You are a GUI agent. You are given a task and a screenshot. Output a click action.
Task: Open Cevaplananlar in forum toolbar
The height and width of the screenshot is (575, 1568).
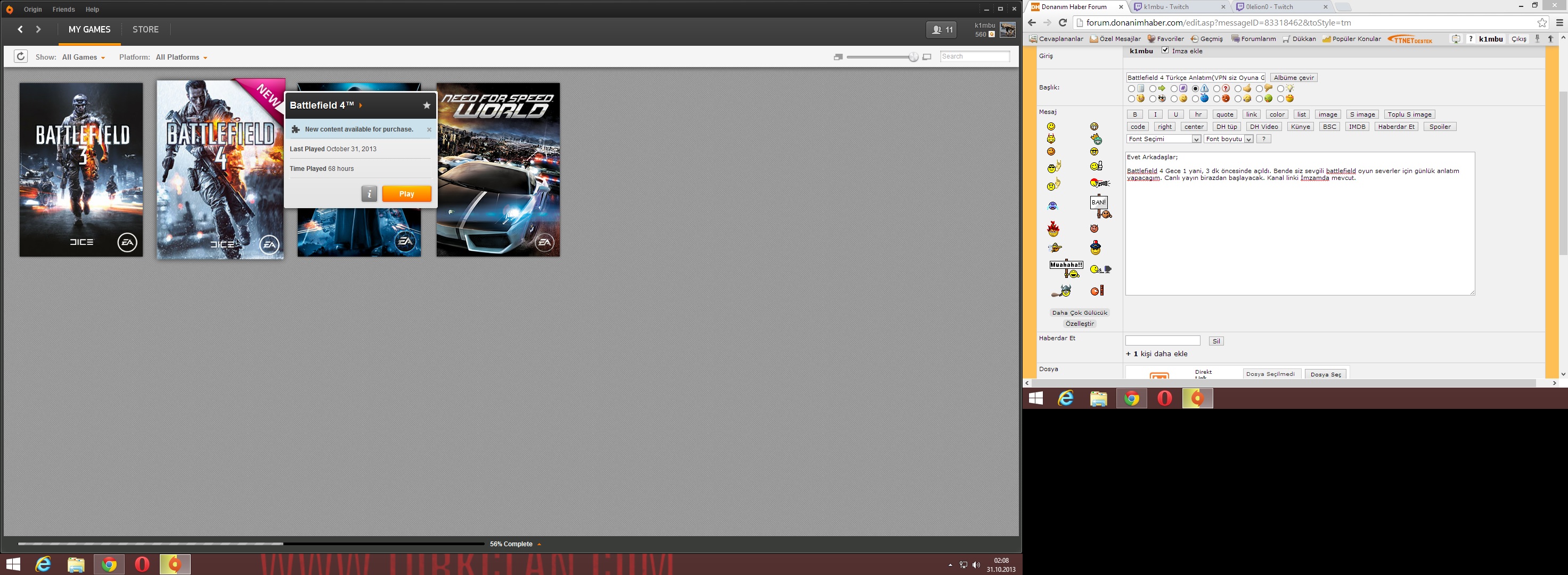[1056, 39]
